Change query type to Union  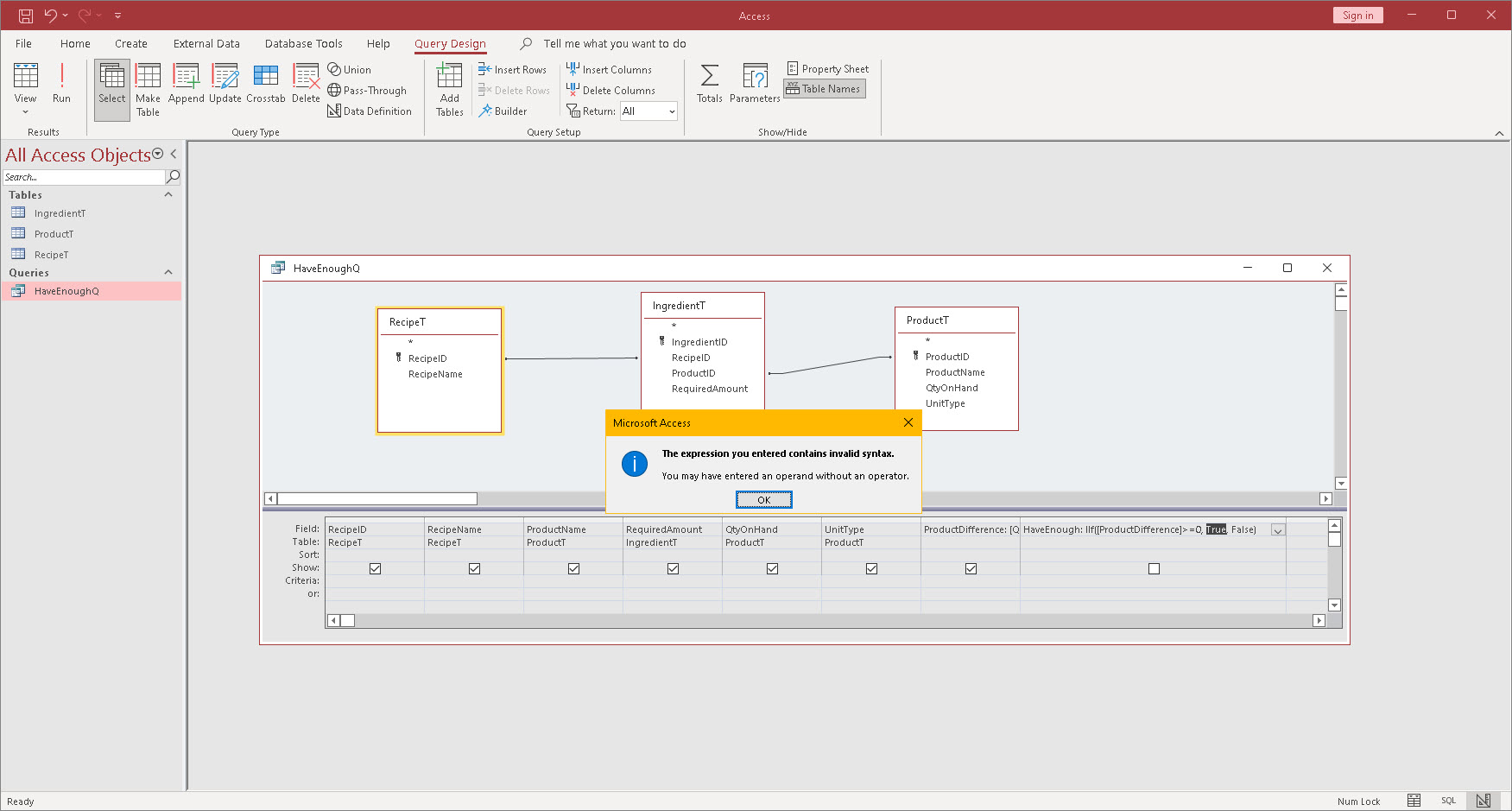349,69
